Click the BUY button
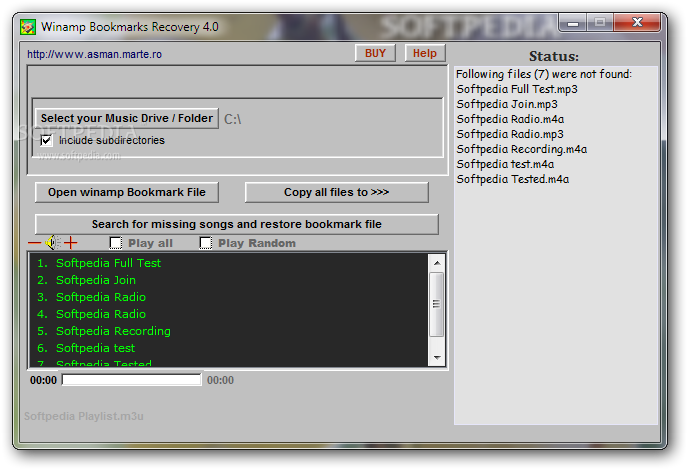This screenshot has width=688, height=470. [375, 53]
